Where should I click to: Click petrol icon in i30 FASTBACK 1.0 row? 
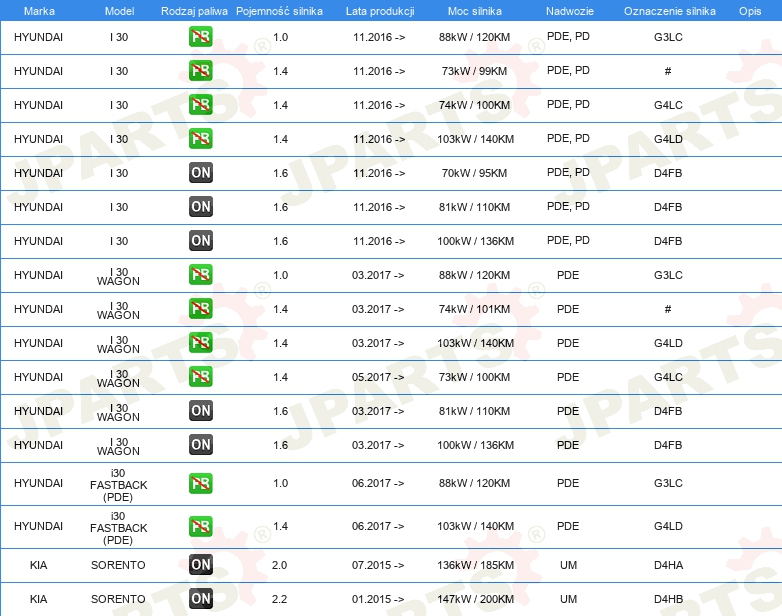tap(200, 483)
